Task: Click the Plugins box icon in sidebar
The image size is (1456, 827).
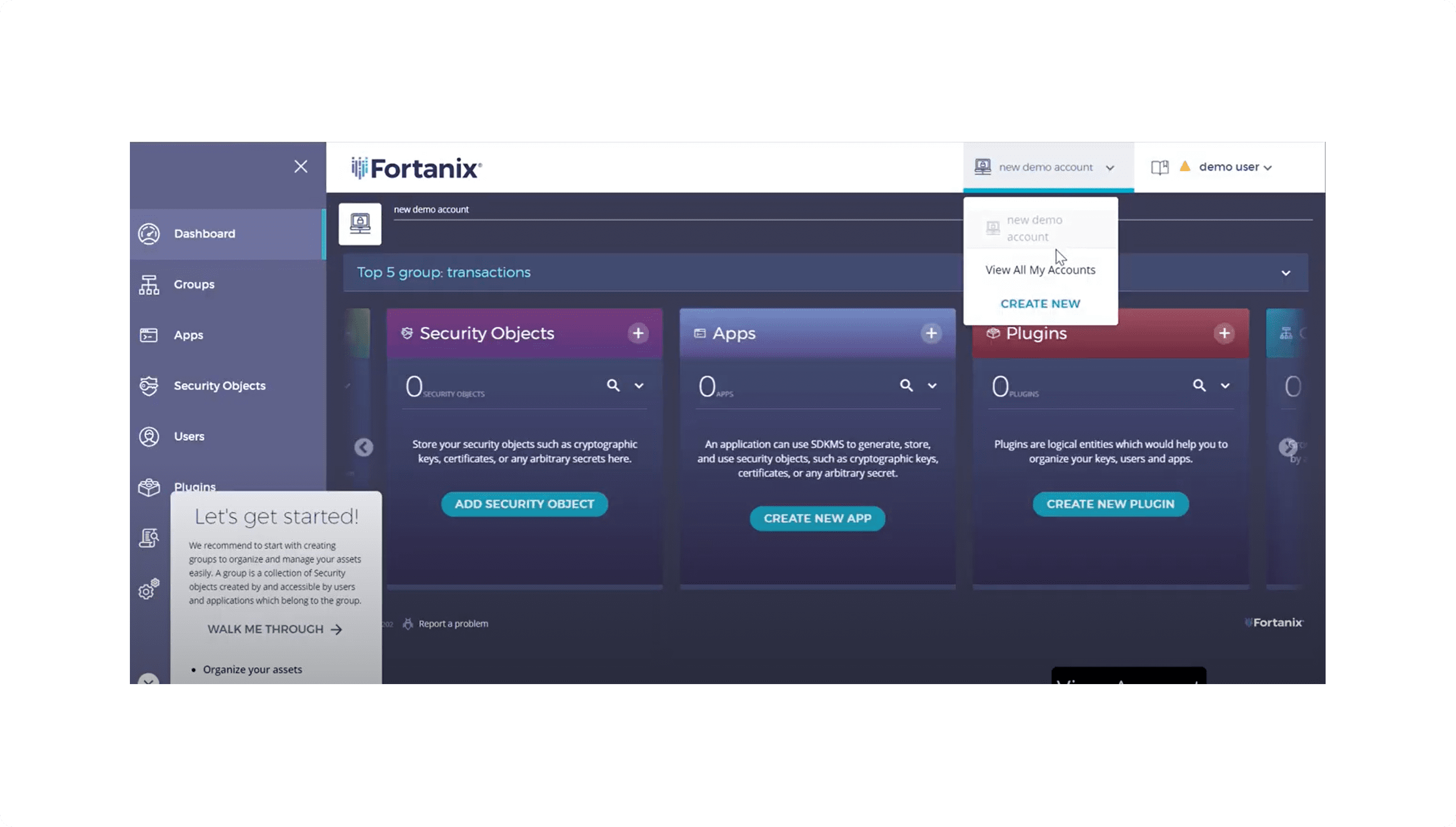Action: point(149,487)
